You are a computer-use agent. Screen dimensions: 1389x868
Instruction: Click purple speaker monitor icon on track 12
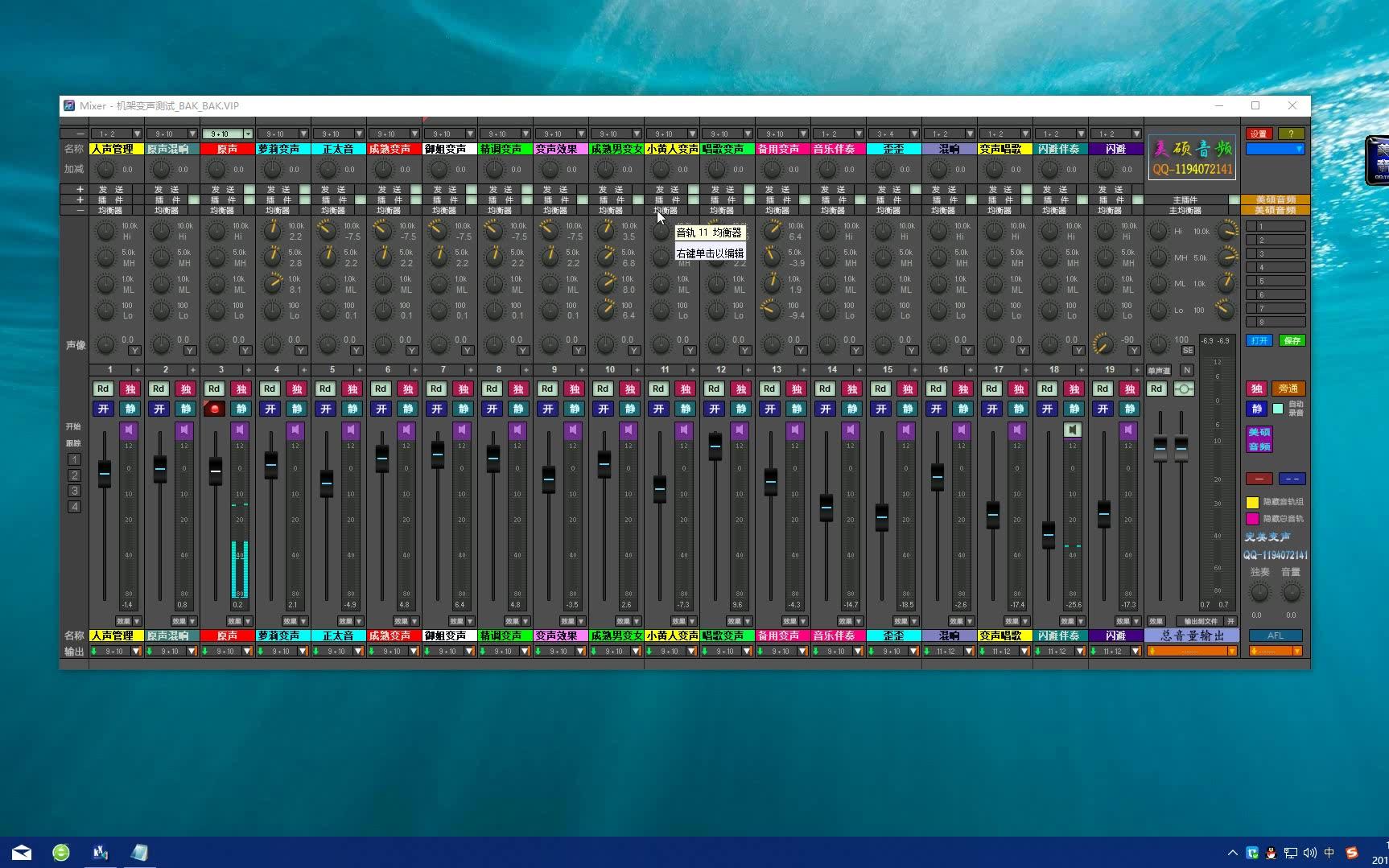tap(740, 431)
